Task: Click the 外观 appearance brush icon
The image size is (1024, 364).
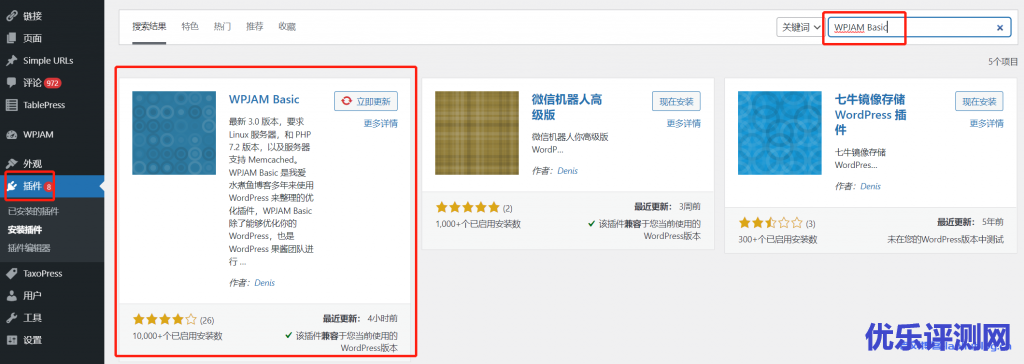Action: tap(11, 163)
